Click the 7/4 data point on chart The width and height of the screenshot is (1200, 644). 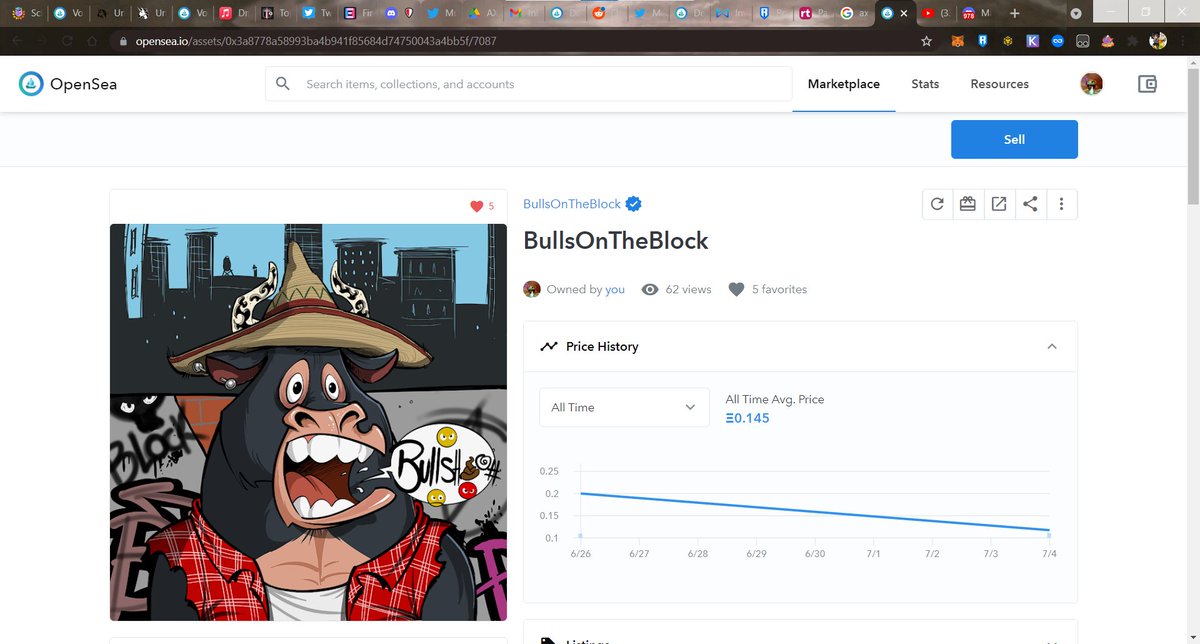coord(1048,530)
